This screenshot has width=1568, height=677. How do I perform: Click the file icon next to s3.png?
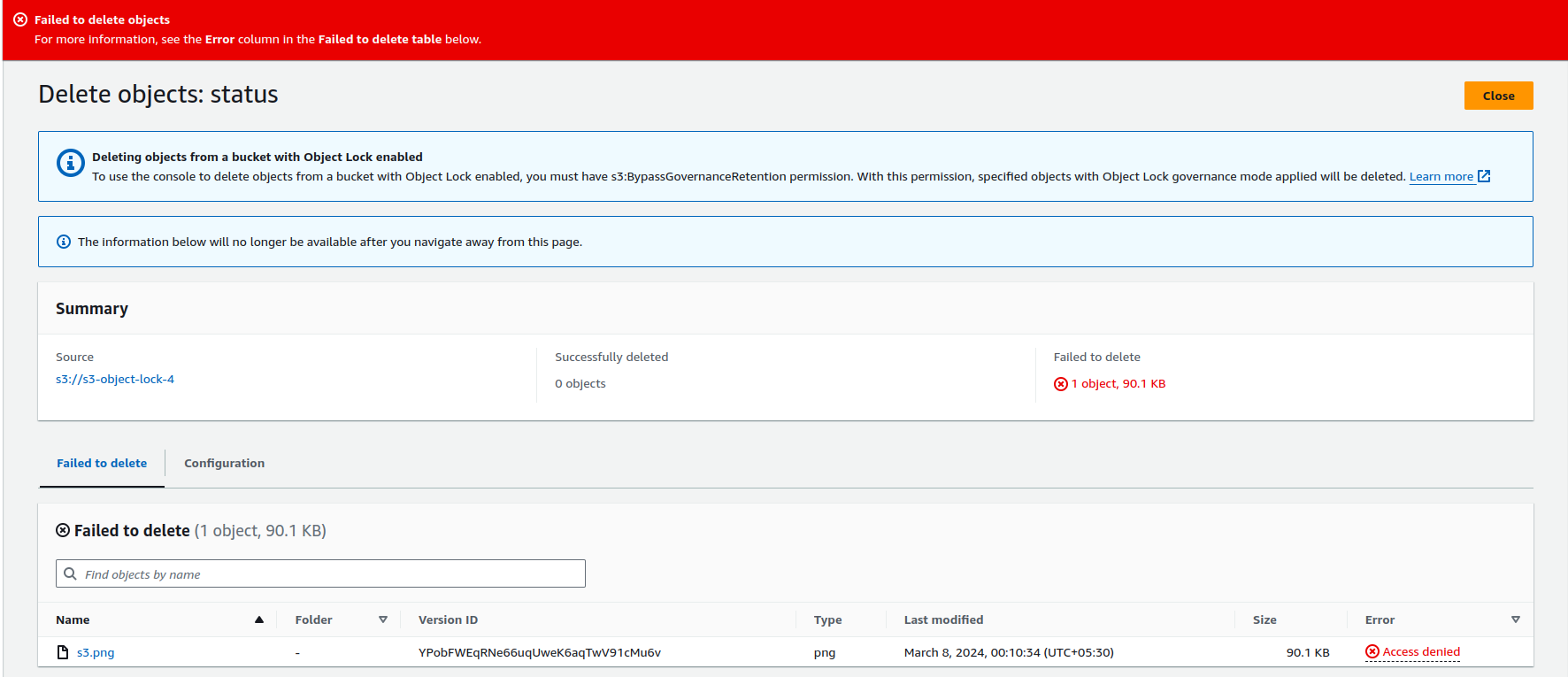[63, 652]
